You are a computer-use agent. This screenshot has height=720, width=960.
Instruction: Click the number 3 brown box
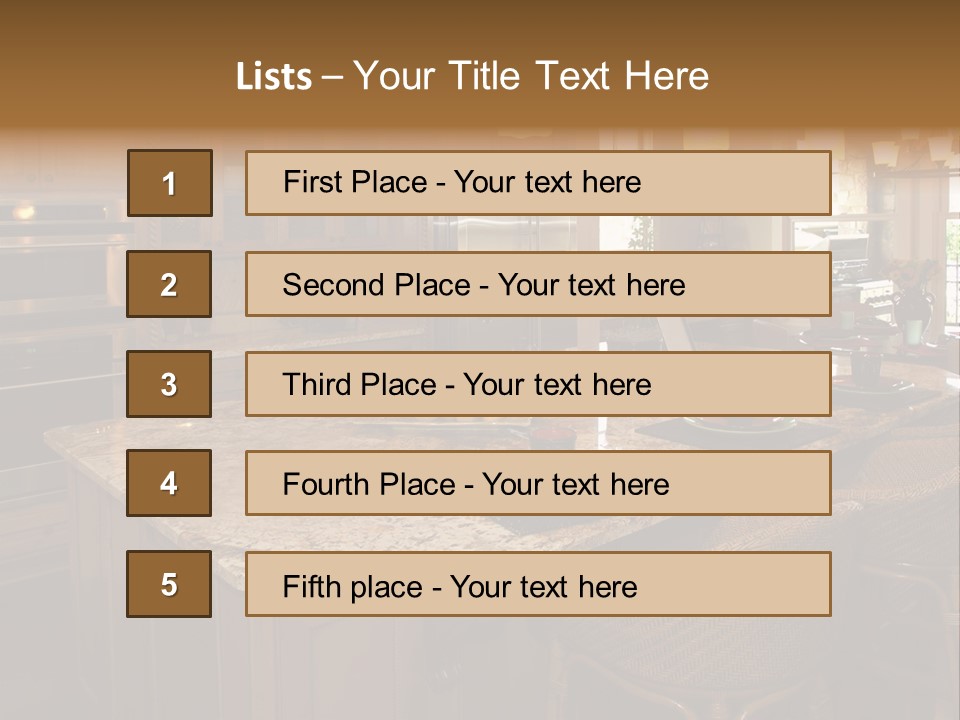pos(169,384)
